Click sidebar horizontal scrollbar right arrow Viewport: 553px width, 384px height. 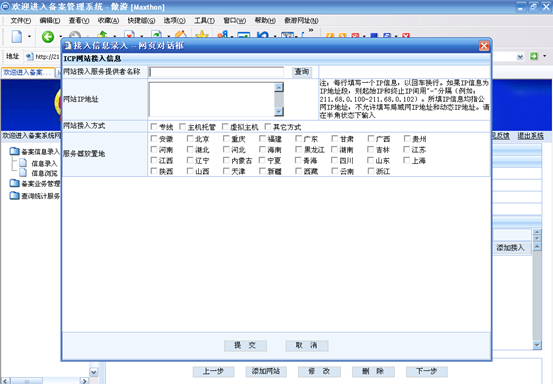pyautogui.click(x=84, y=381)
